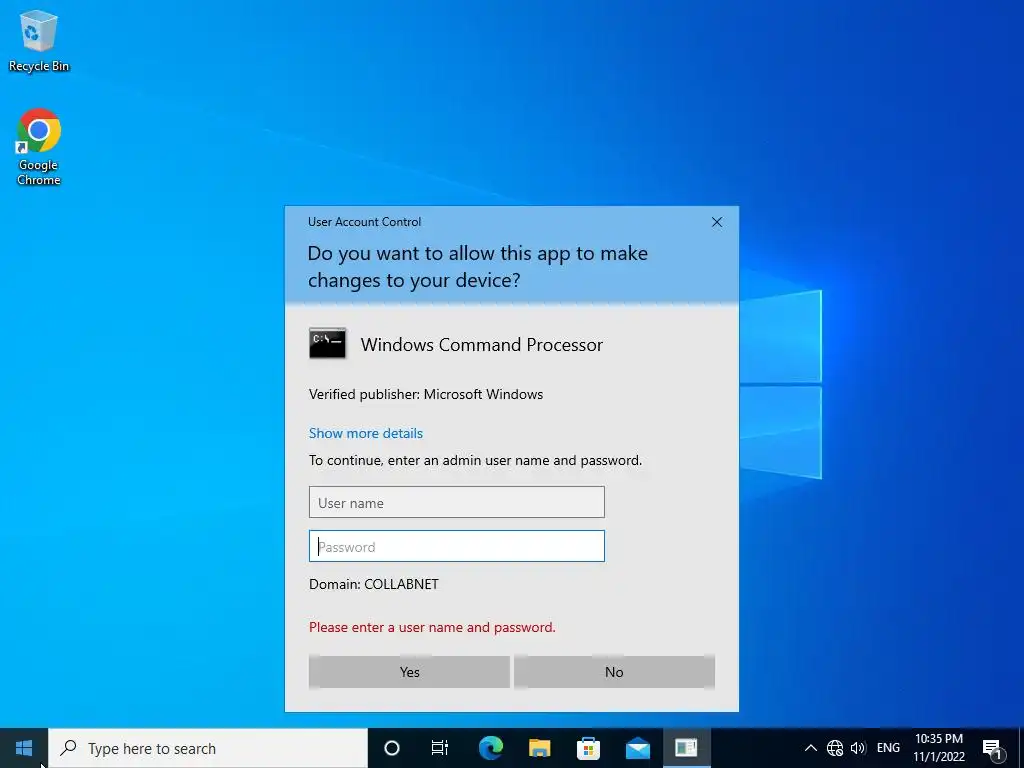This screenshot has height=768, width=1024.
Task: Launch Microsoft Edge from taskbar
Action: coord(491,748)
